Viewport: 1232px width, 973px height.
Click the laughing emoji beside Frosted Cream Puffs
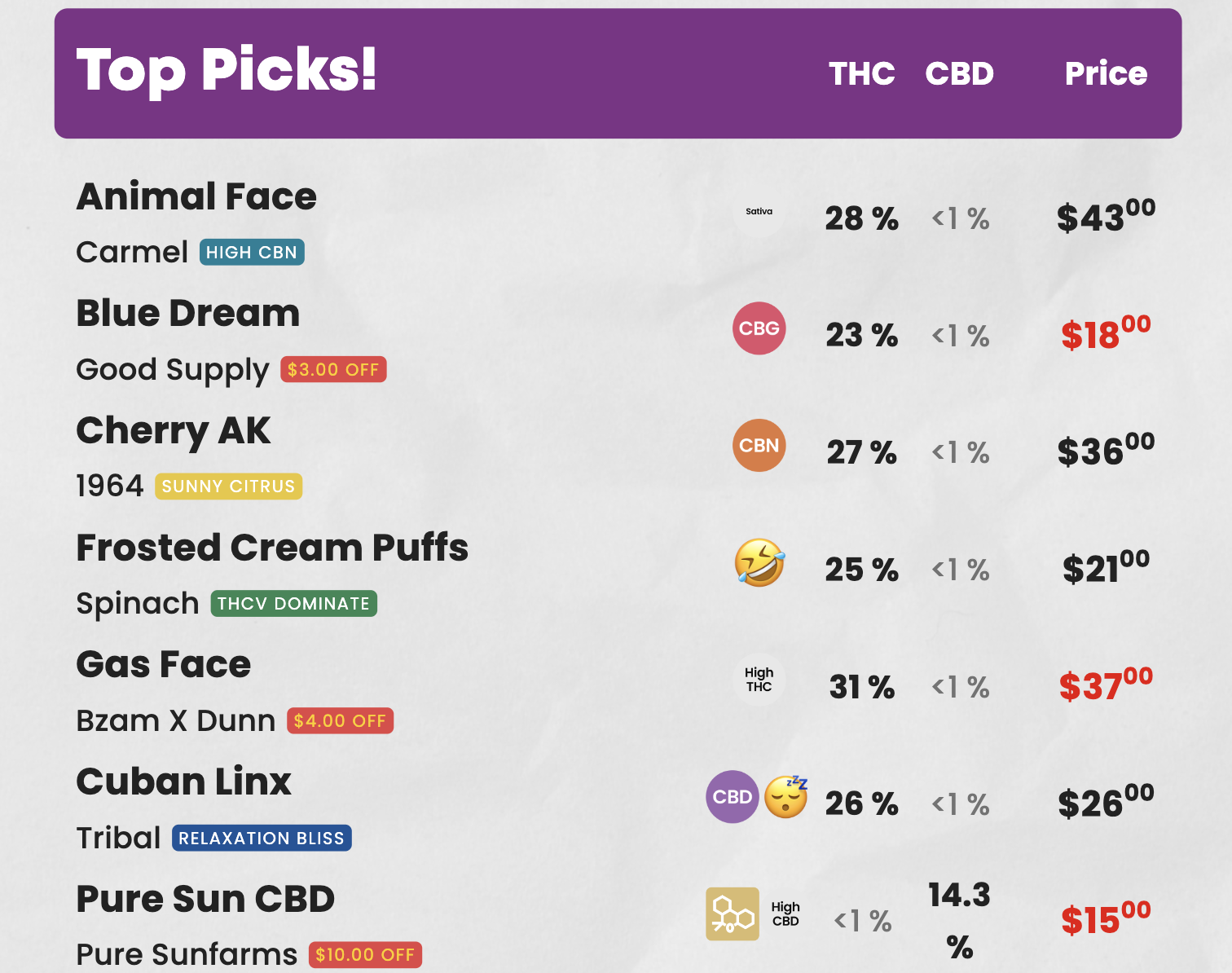759,563
